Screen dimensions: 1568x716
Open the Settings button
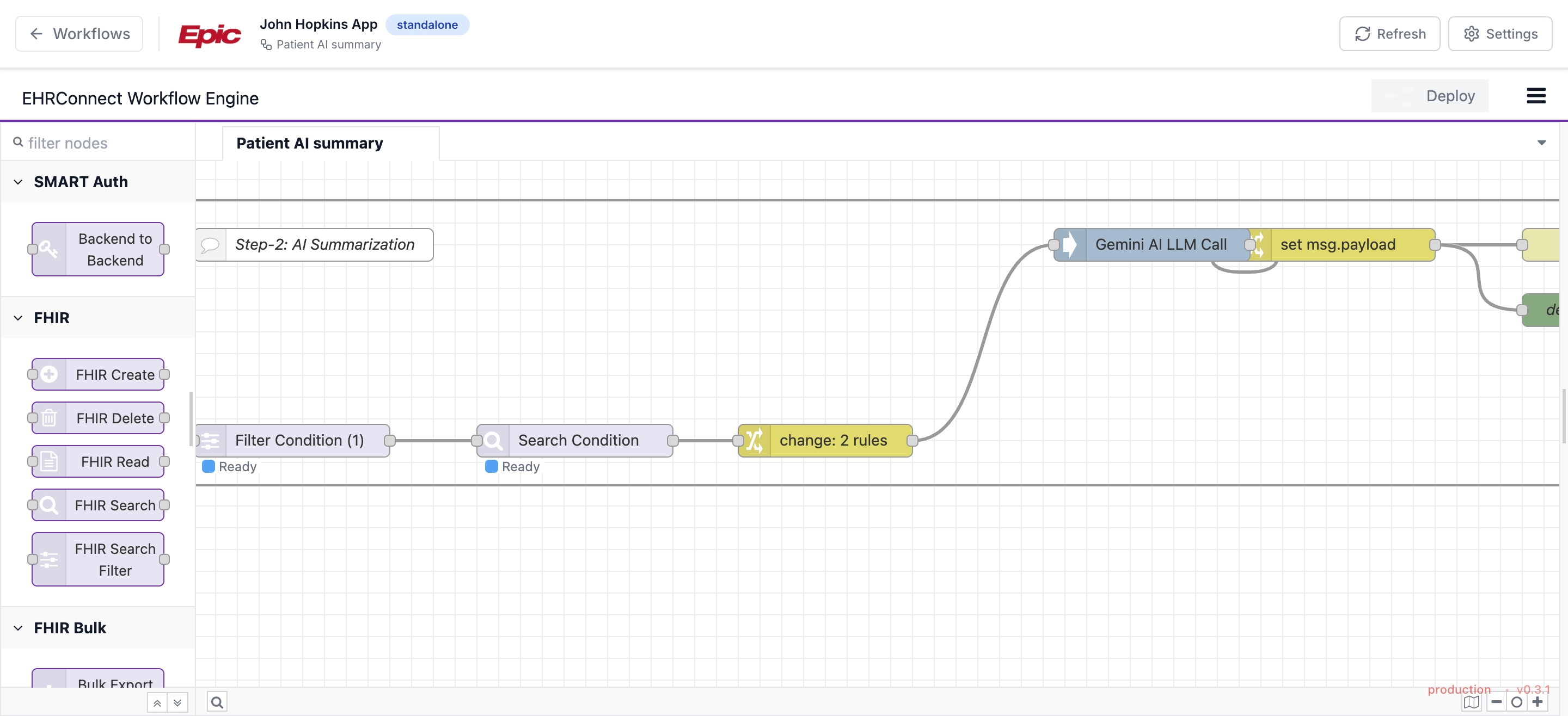tap(1500, 33)
